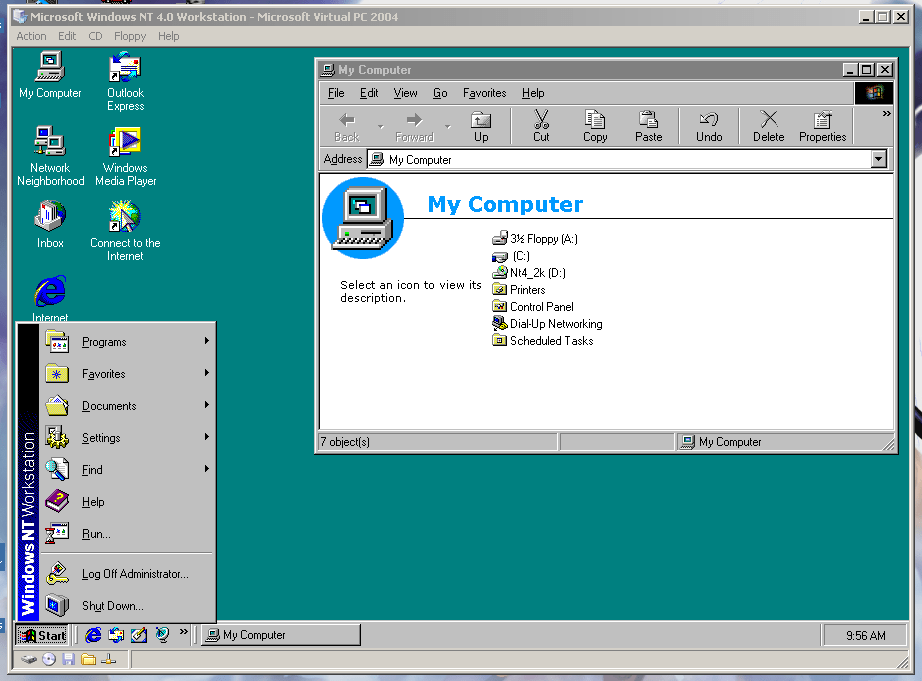Open Virtual PC Action menu
This screenshot has height=681, width=922.
coord(31,36)
